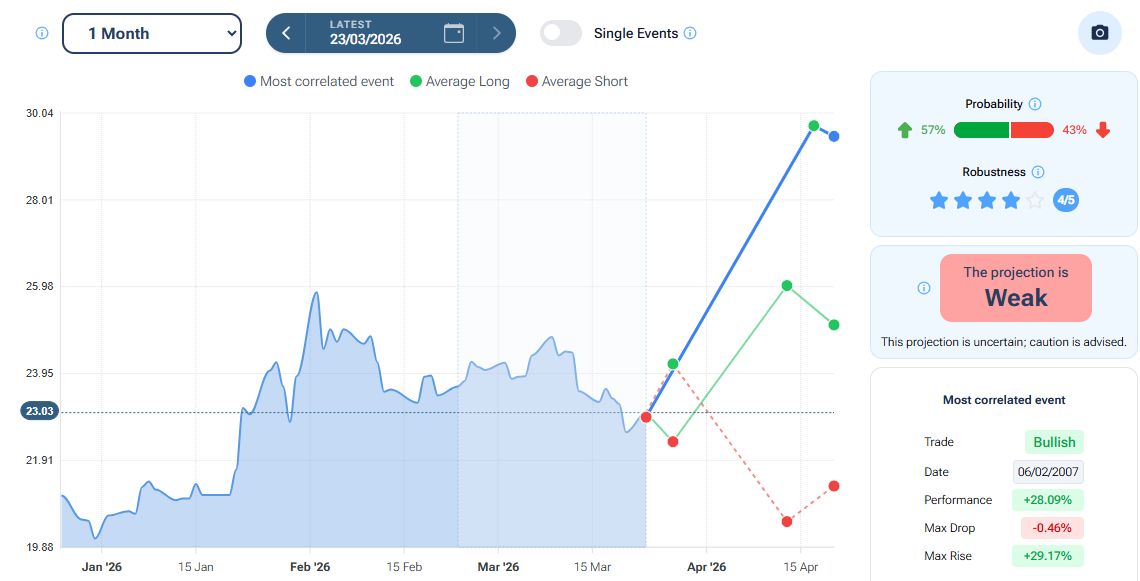Viewport: 1140px width, 581px height.
Task: Hide the Average Long legend series
Action: click(x=459, y=81)
